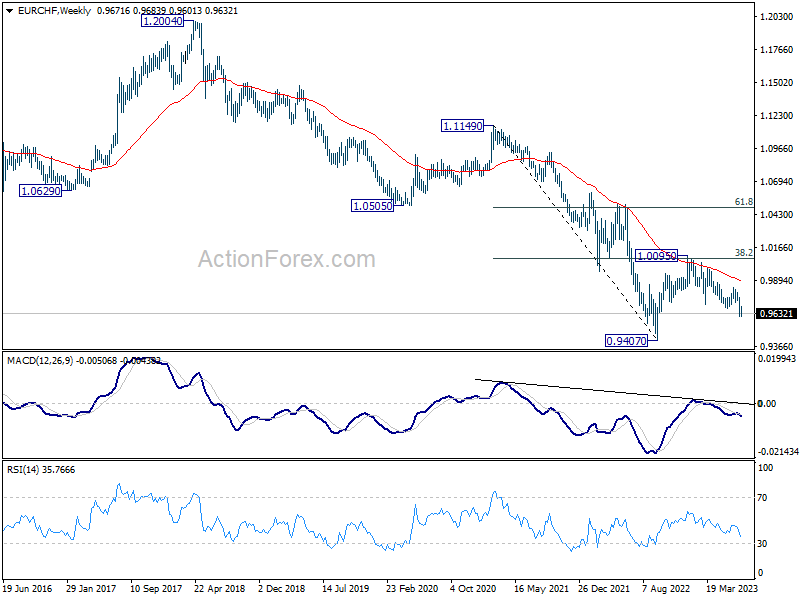Viewport: 800px width, 600px height.
Task: Select the 26 Dec 2021 date label
Action: [x=604, y=589]
